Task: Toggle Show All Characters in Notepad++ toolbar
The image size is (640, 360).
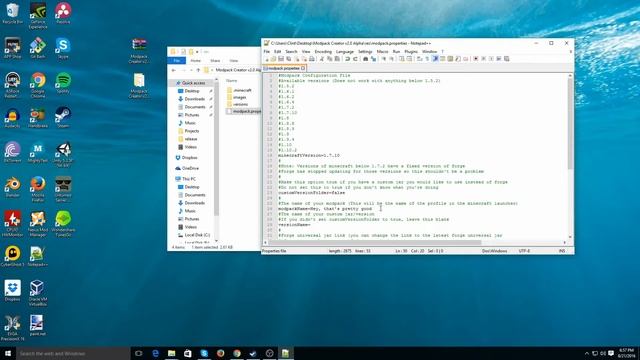Action: pos(427,59)
